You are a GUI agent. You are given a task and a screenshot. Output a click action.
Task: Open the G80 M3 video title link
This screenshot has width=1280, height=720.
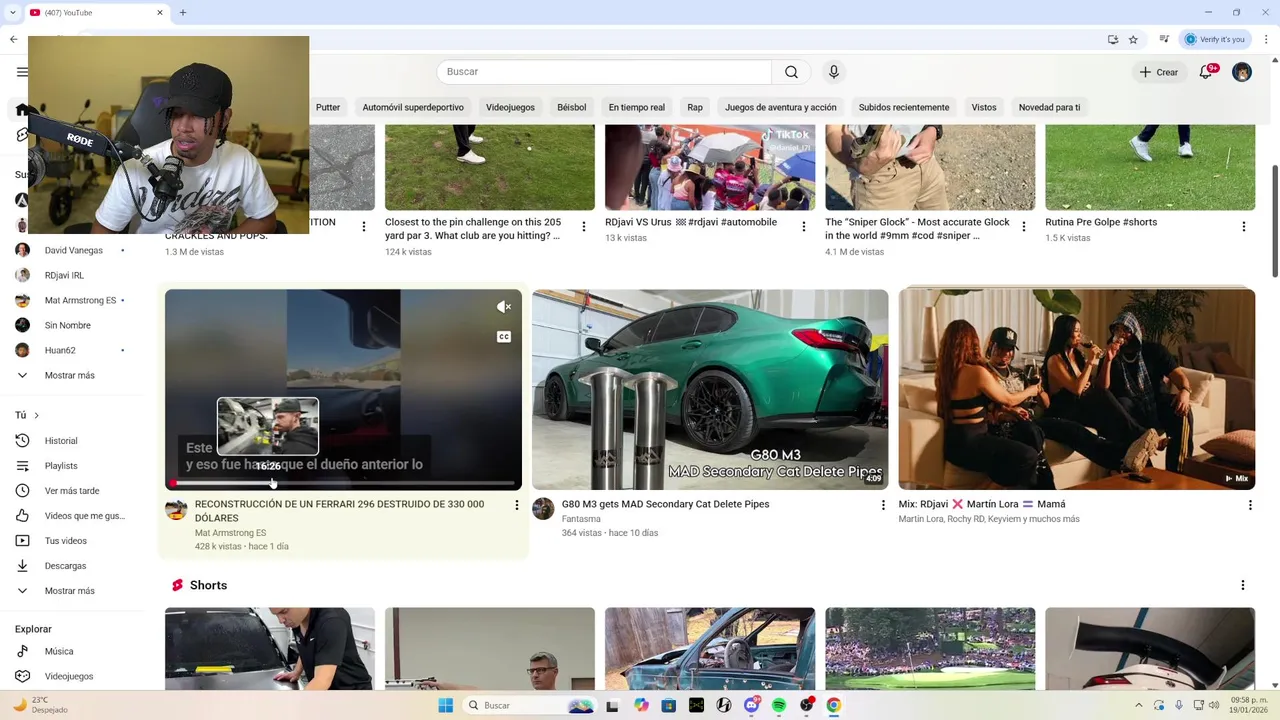[665, 504]
